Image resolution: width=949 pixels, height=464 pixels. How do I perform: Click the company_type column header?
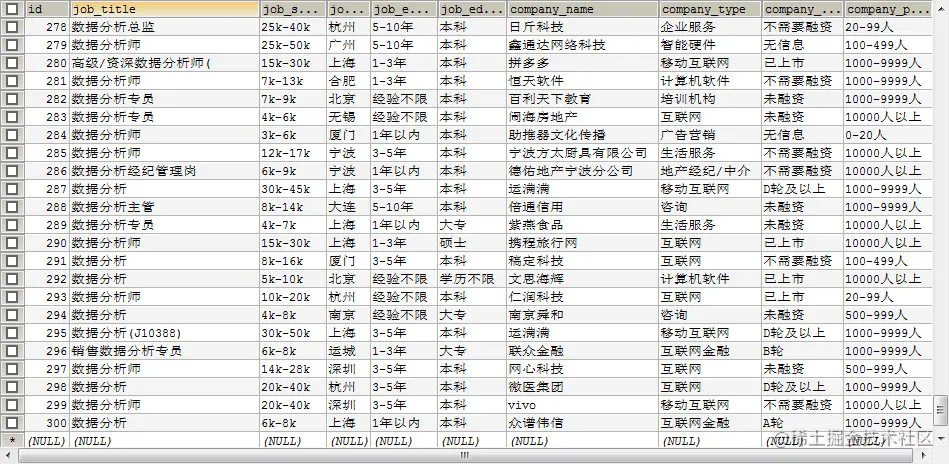click(710, 9)
